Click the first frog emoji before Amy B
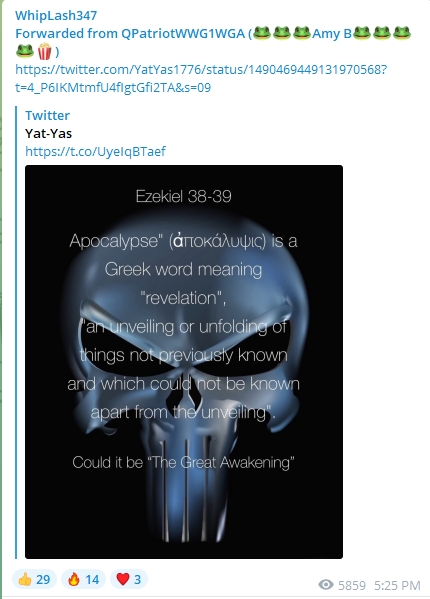The width and height of the screenshot is (430, 599). tap(262, 33)
